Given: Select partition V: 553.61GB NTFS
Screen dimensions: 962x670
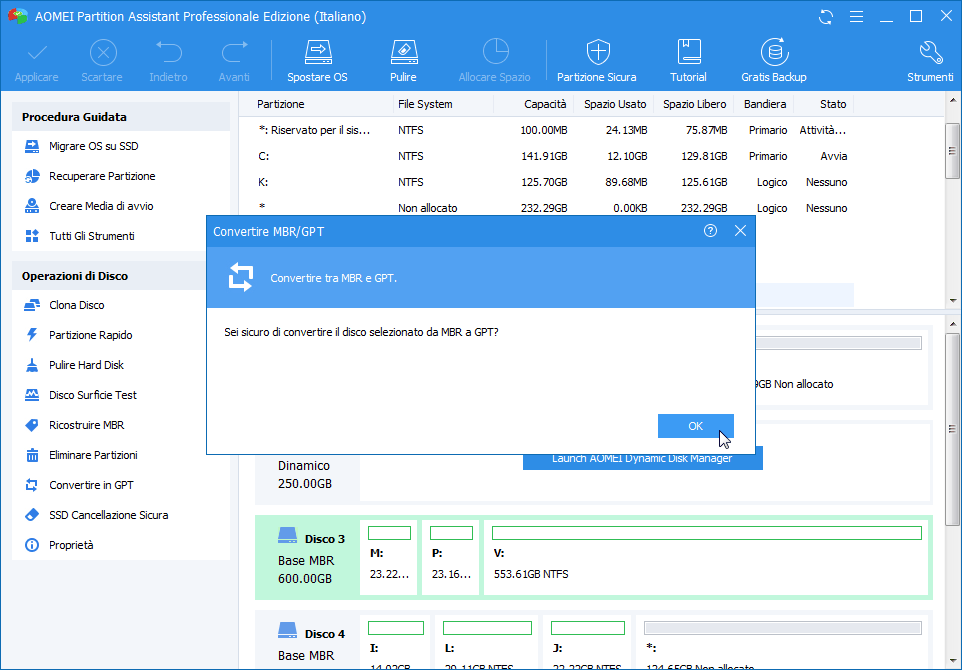Looking at the screenshot, I should 706,558.
